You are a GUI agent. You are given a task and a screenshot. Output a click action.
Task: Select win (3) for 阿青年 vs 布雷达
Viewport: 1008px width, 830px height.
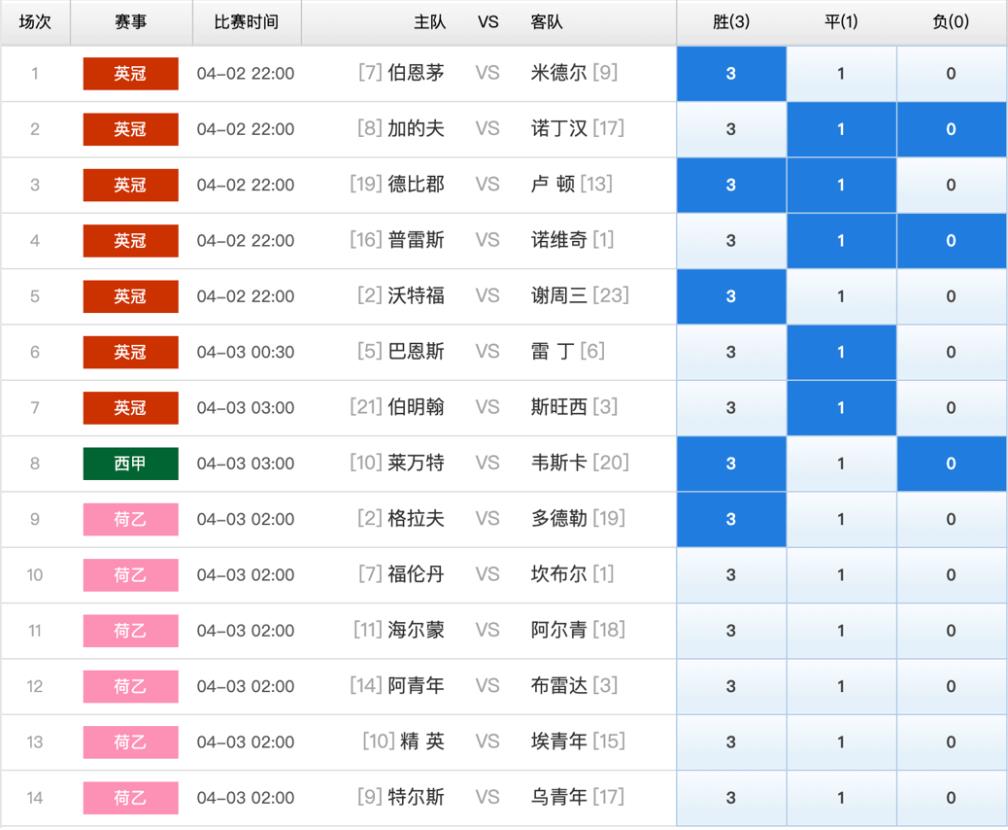click(731, 687)
